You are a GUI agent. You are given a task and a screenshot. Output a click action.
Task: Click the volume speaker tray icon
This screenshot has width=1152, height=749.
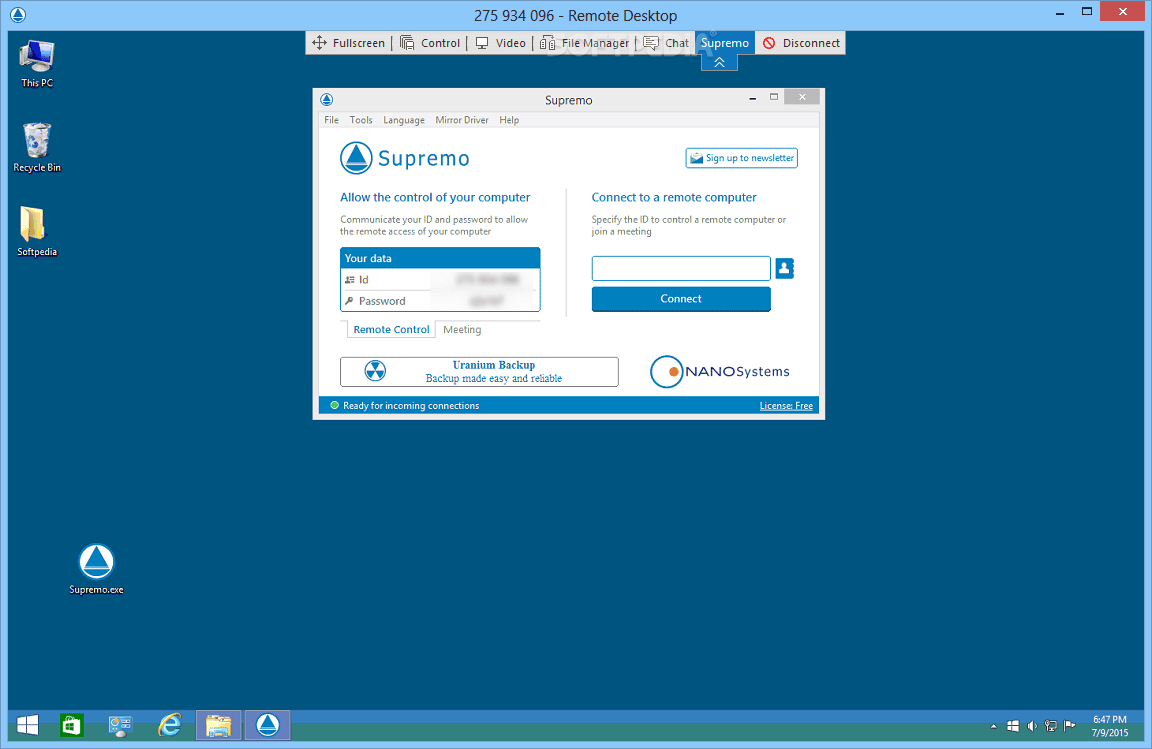1032,726
